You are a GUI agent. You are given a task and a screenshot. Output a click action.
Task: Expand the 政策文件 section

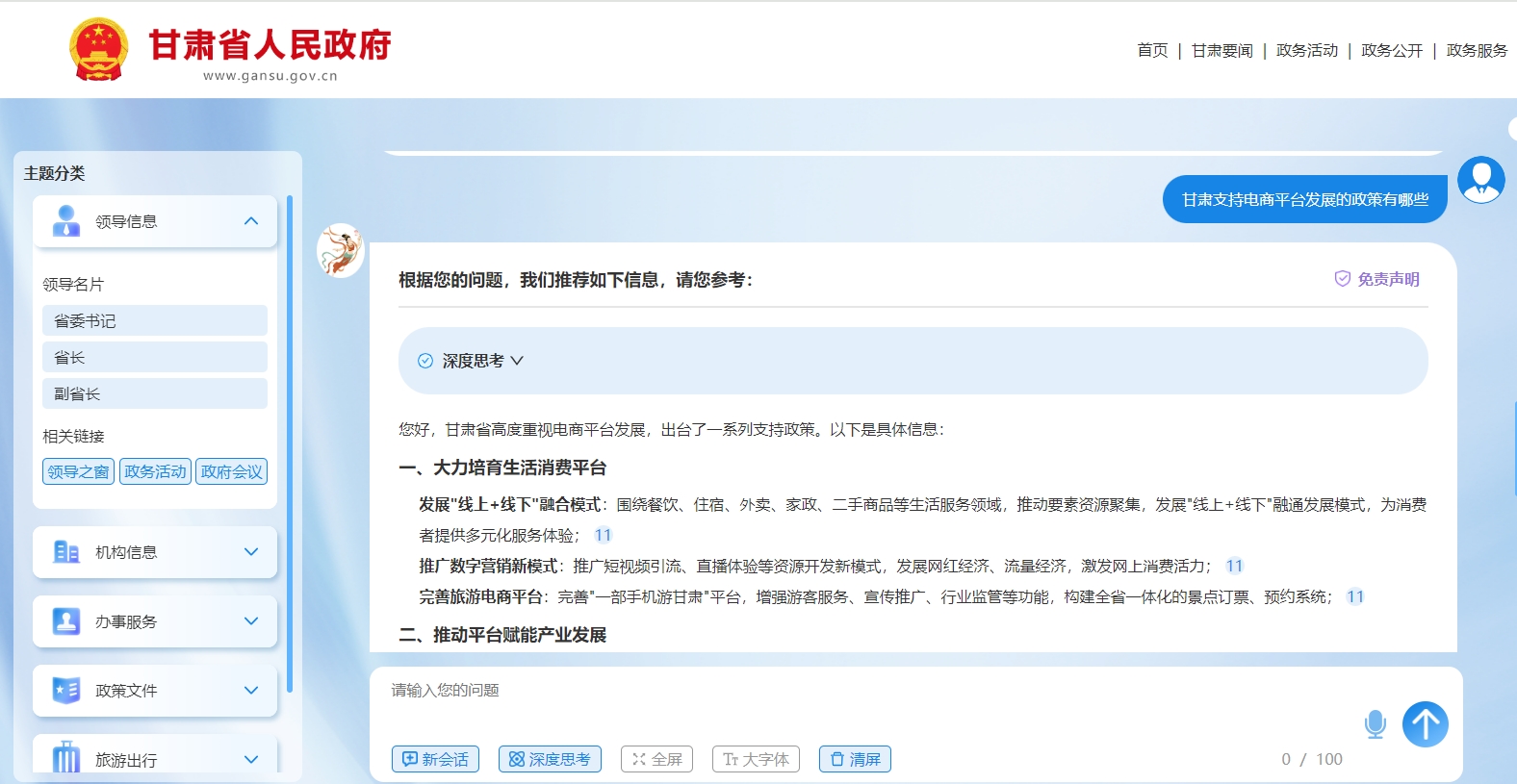pos(251,691)
